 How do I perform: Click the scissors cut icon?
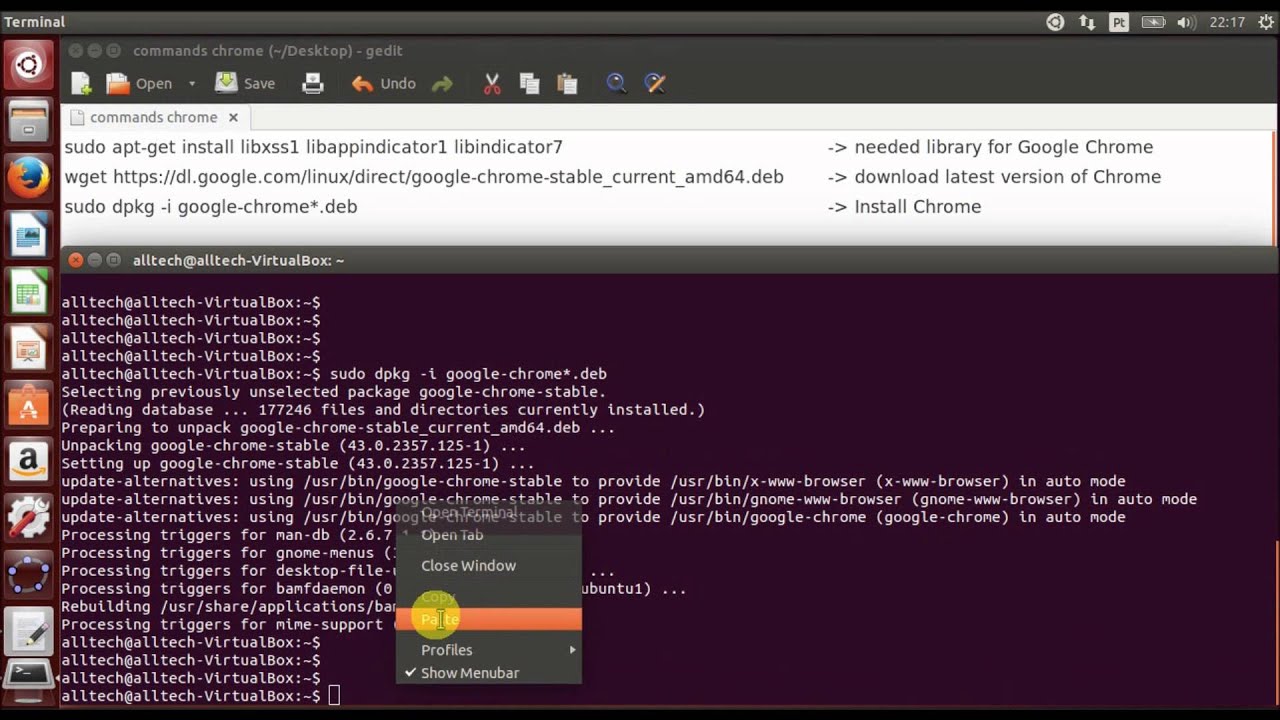[x=491, y=84]
